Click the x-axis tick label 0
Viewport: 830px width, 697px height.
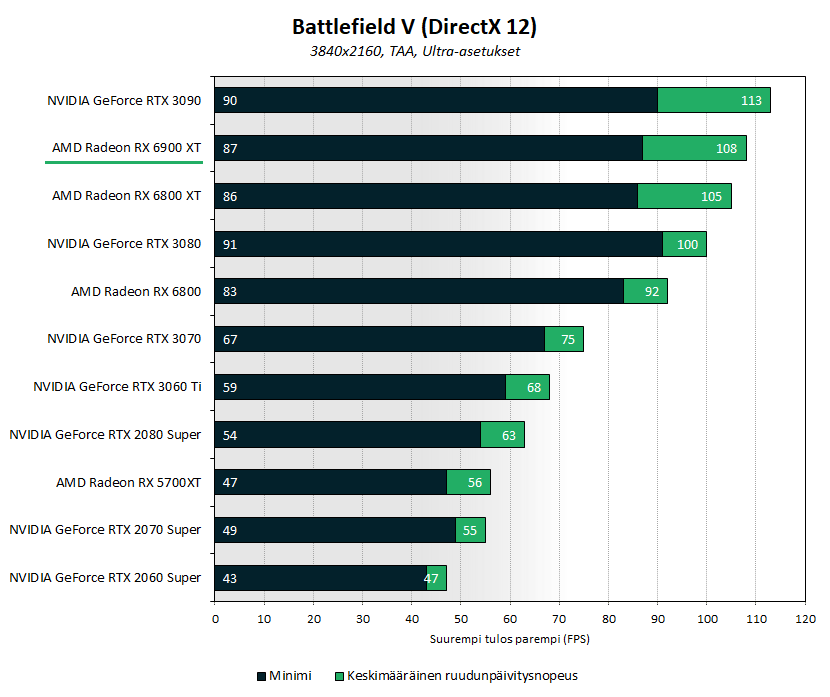215,619
